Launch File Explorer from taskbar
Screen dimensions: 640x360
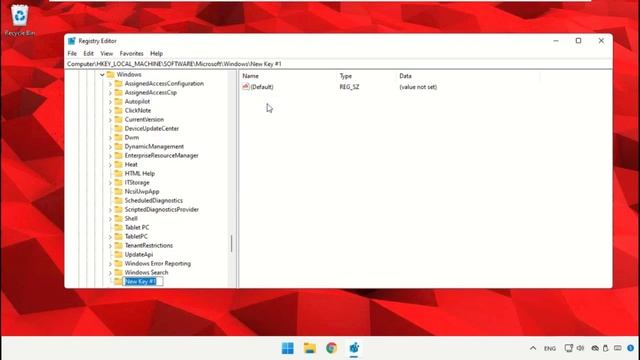click(x=310, y=348)
